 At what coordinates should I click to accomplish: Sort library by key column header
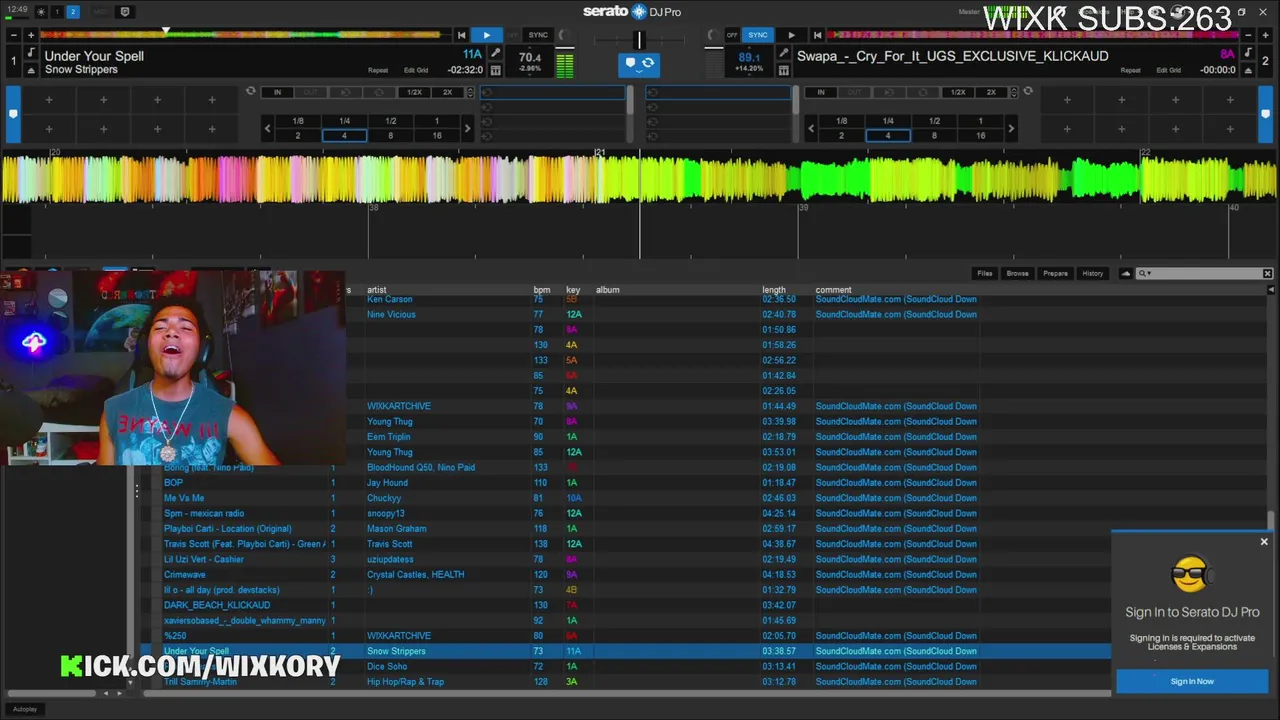click(573, 290)
